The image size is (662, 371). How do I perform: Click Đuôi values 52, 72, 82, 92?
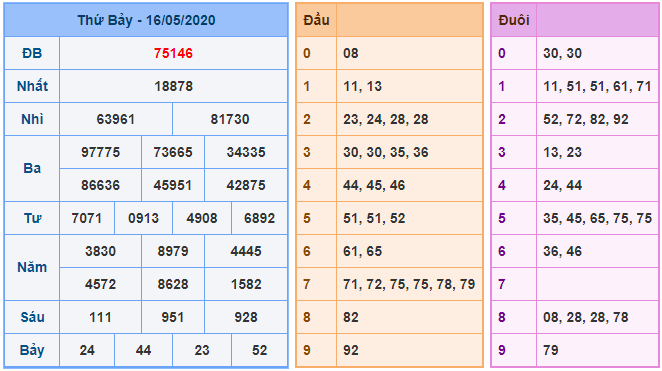(586, 119)
